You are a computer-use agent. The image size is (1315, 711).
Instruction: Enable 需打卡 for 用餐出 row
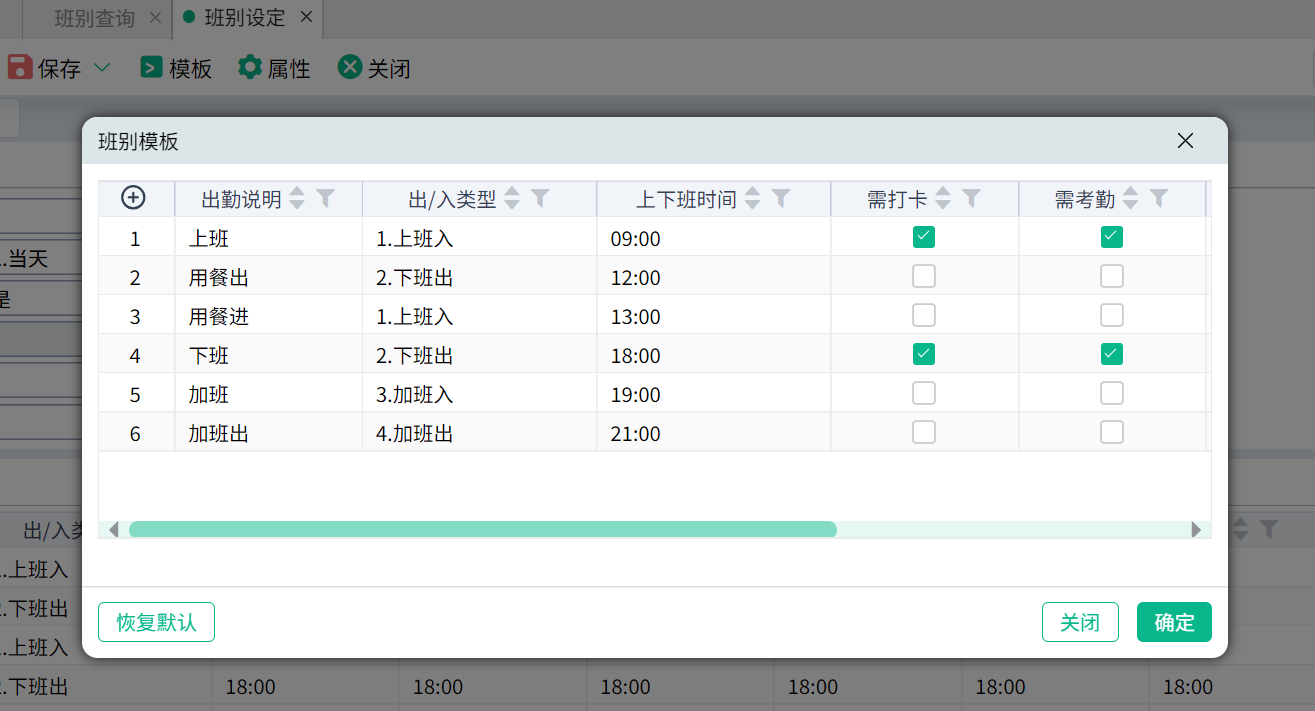tap(924, 276)
